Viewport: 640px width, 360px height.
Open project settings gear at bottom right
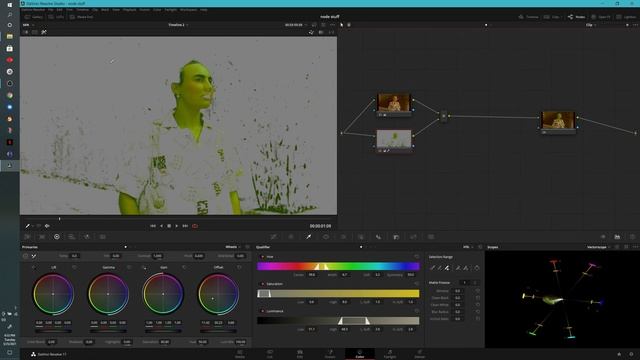pyautogui.click(x=631, y=354)
